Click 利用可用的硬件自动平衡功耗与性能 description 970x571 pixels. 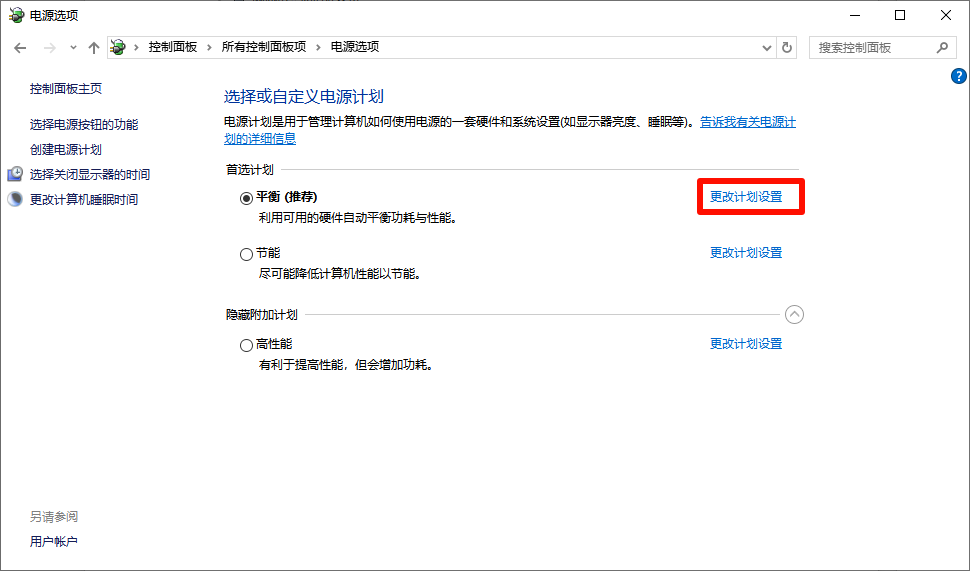tap(358, 218)
